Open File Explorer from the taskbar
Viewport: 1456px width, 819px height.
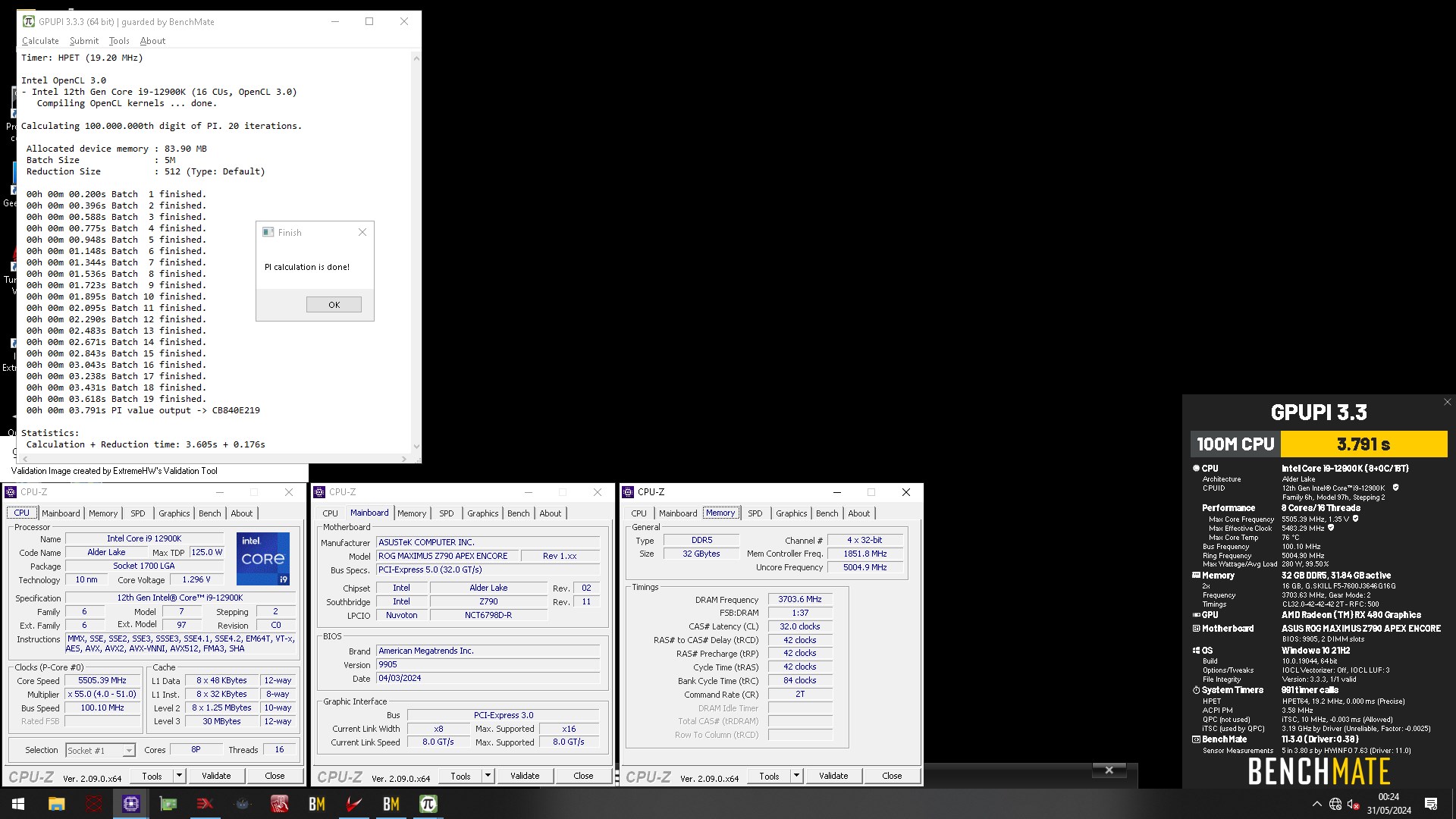pos(57,804)
